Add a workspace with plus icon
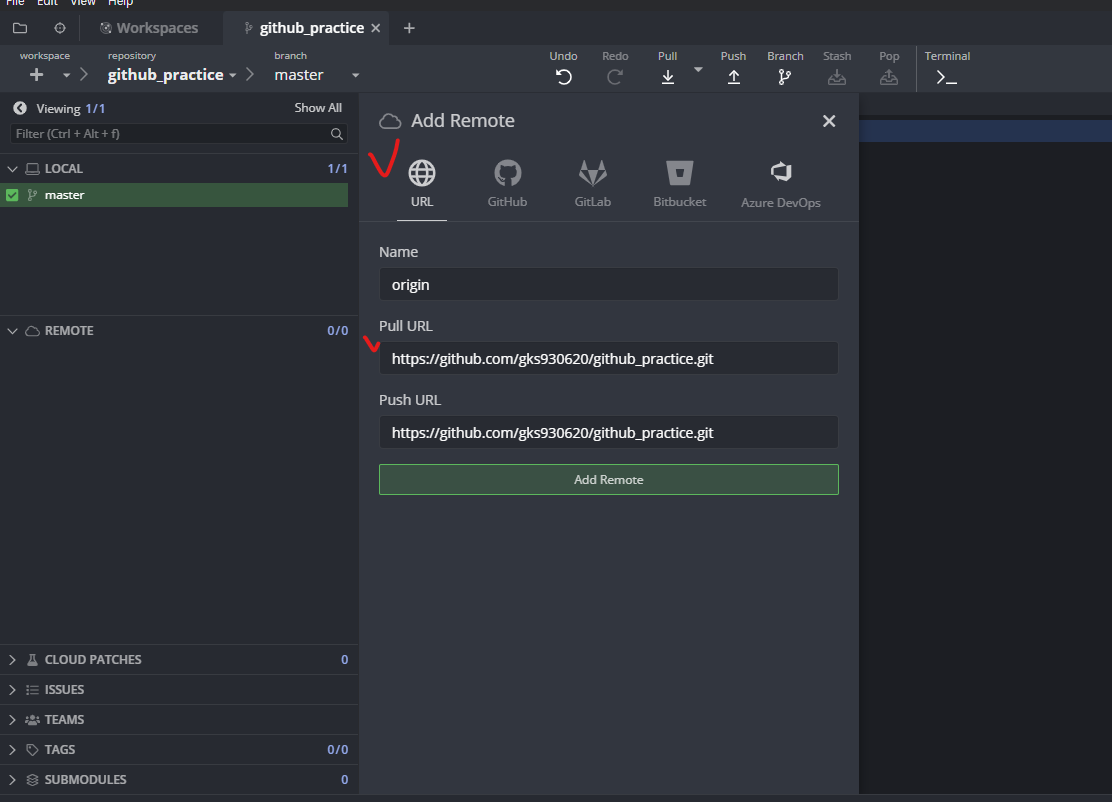This screenshot has height=802, width=1112. (36, 75)
